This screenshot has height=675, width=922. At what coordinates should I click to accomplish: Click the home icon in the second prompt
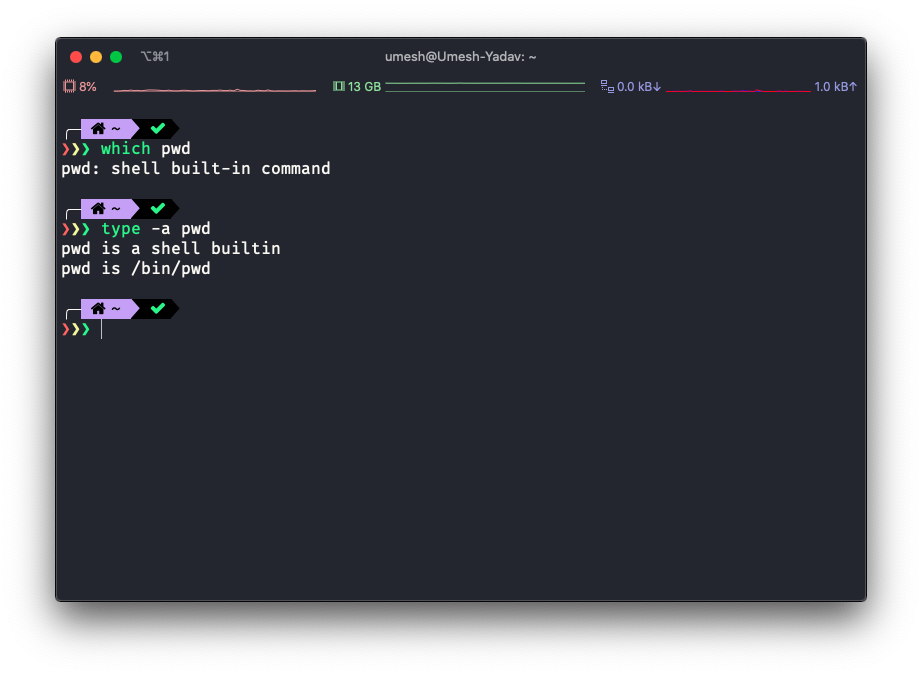(x=98, y=209)
